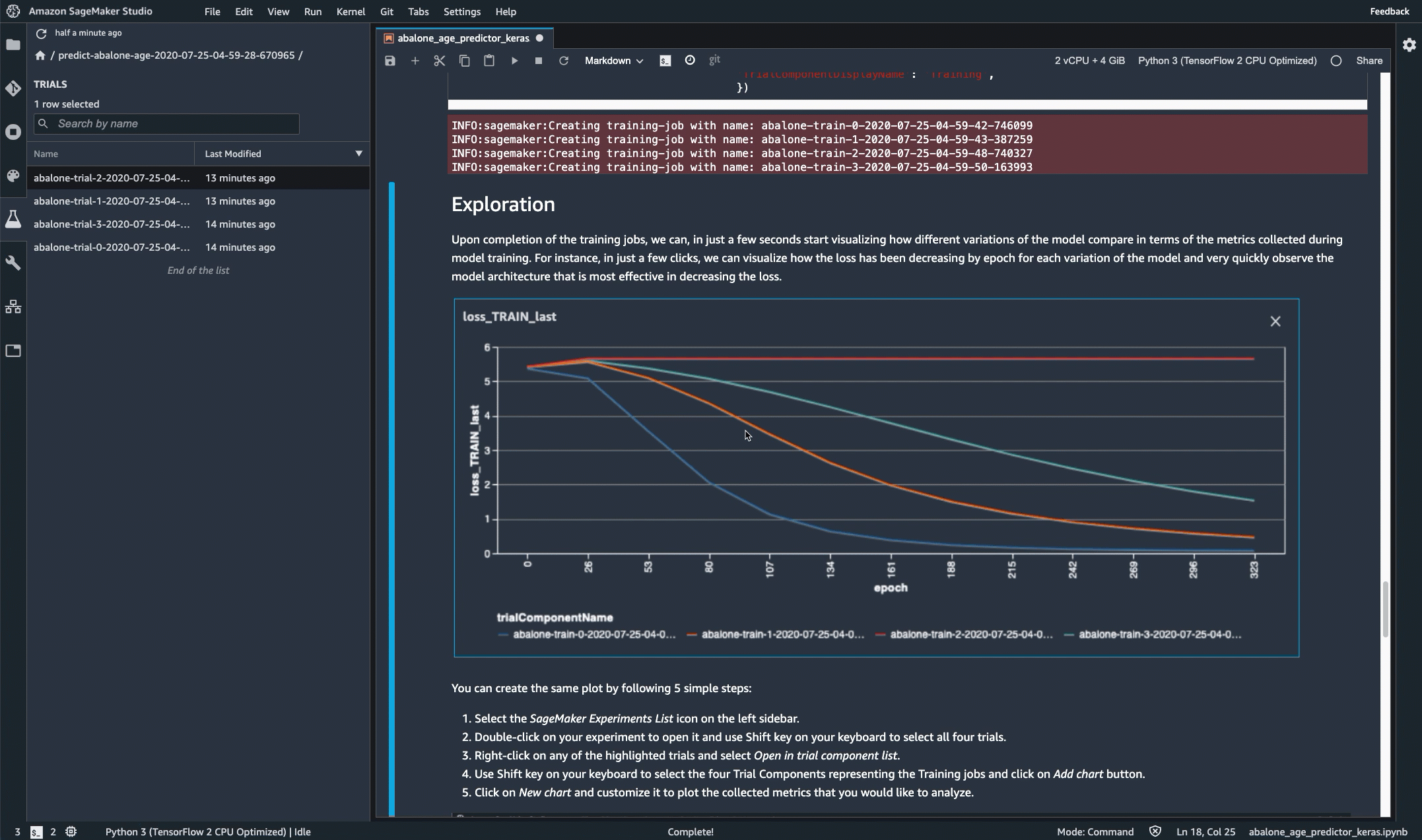Interrupt the kernel stop icon
1422x840 pixels.
tap(539, 61)
